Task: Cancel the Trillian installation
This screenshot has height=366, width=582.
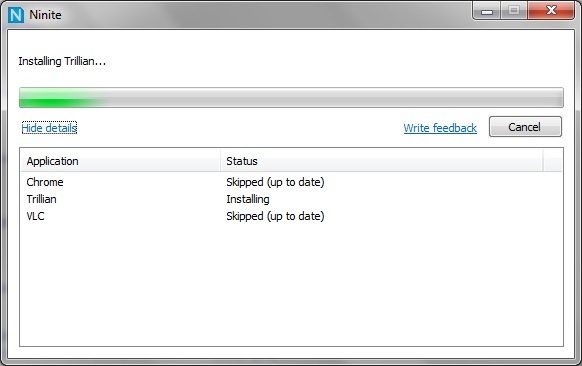Action: tap(525, 127)
